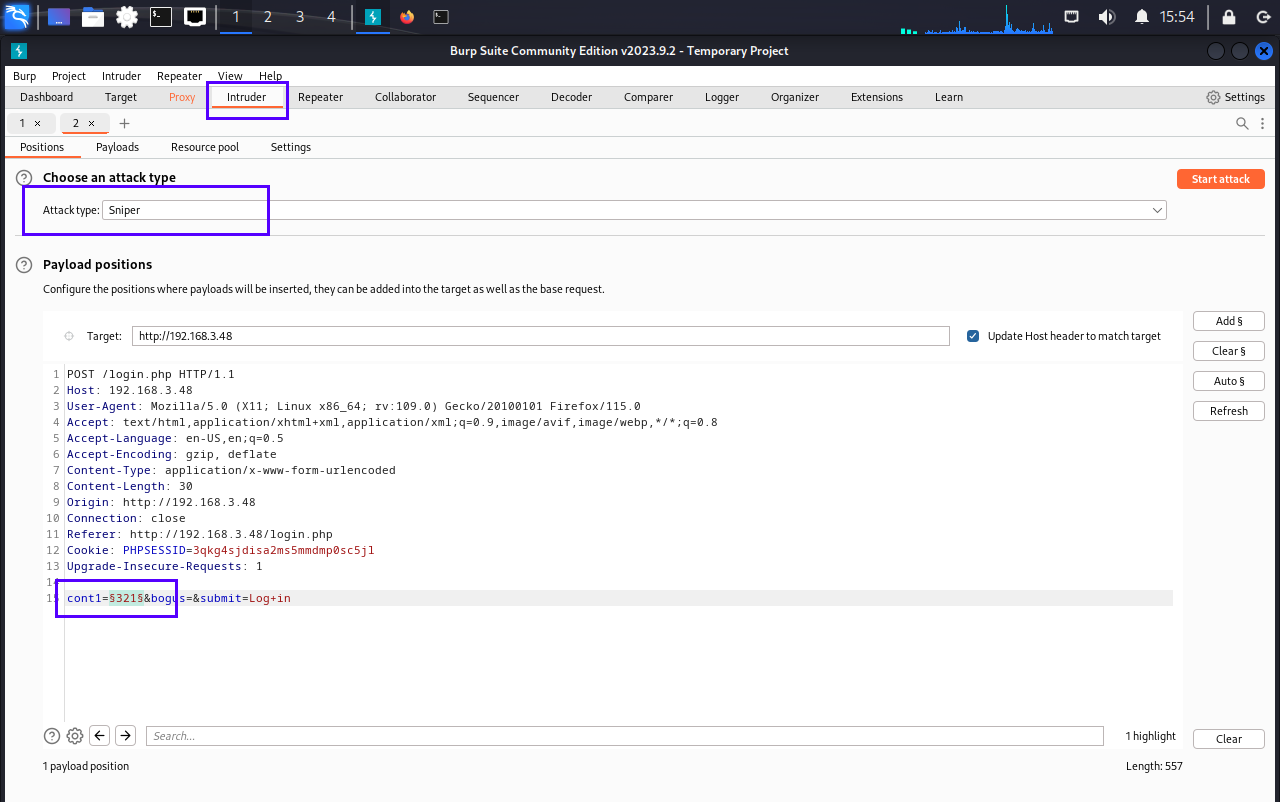Open the Kali Linux applications menu icon
This screenshot has height=802, width=1280.
[x=17, y=17]
